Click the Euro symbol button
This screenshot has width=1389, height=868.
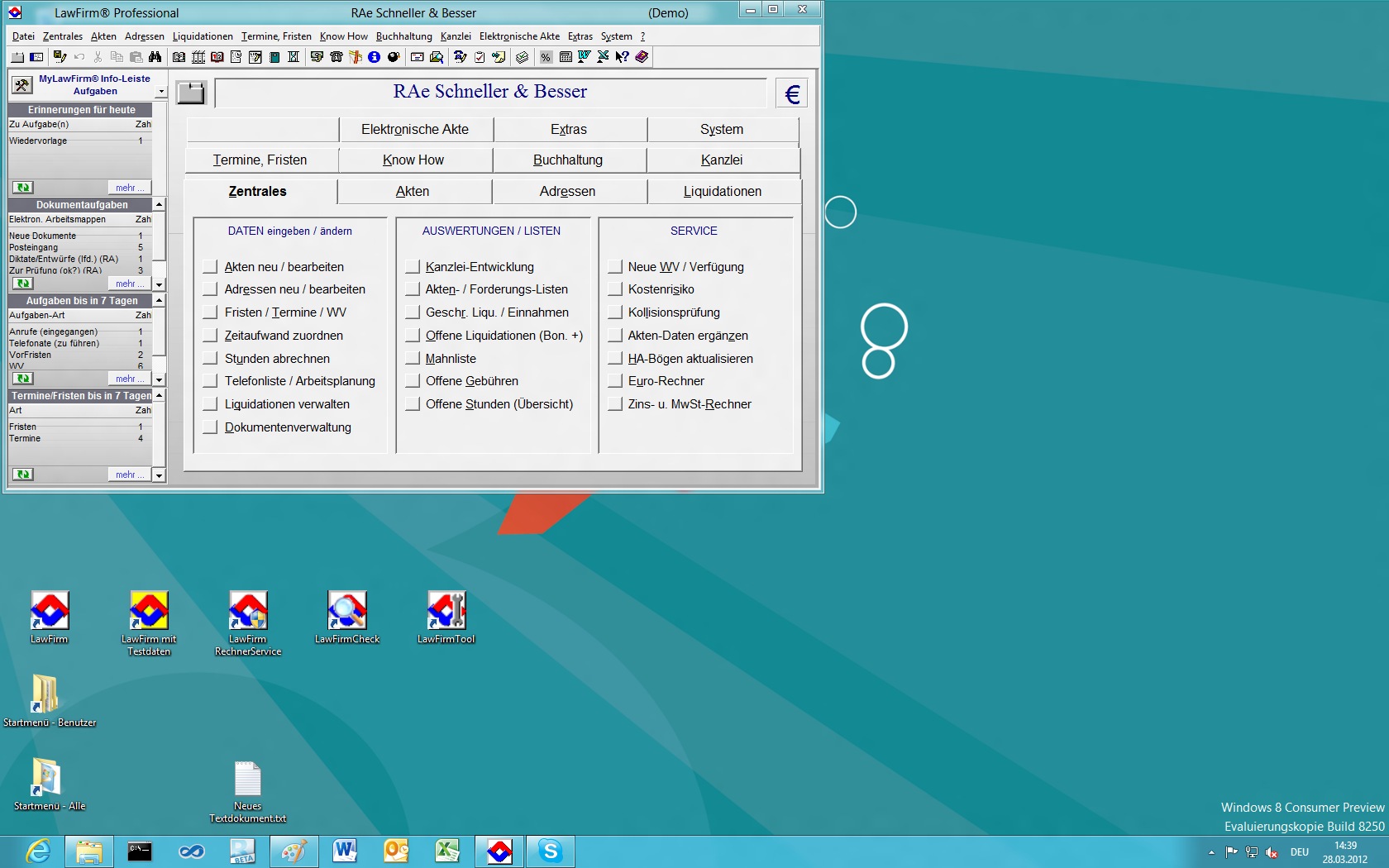tap(791, 93)
